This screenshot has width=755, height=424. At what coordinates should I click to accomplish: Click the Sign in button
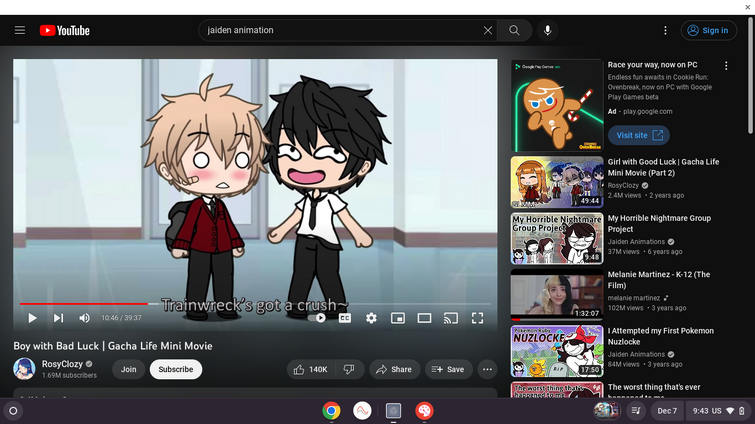[x=708, y=30]
